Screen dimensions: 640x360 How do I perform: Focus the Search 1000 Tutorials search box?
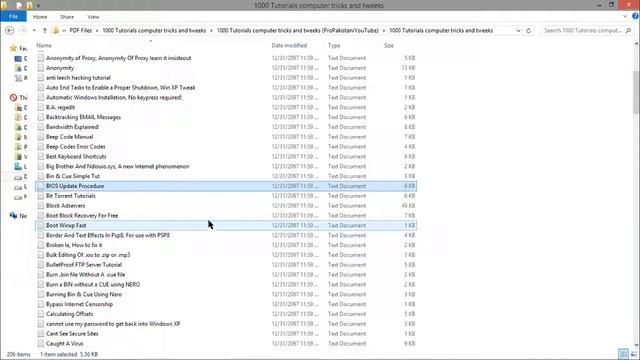pos(583,31)
